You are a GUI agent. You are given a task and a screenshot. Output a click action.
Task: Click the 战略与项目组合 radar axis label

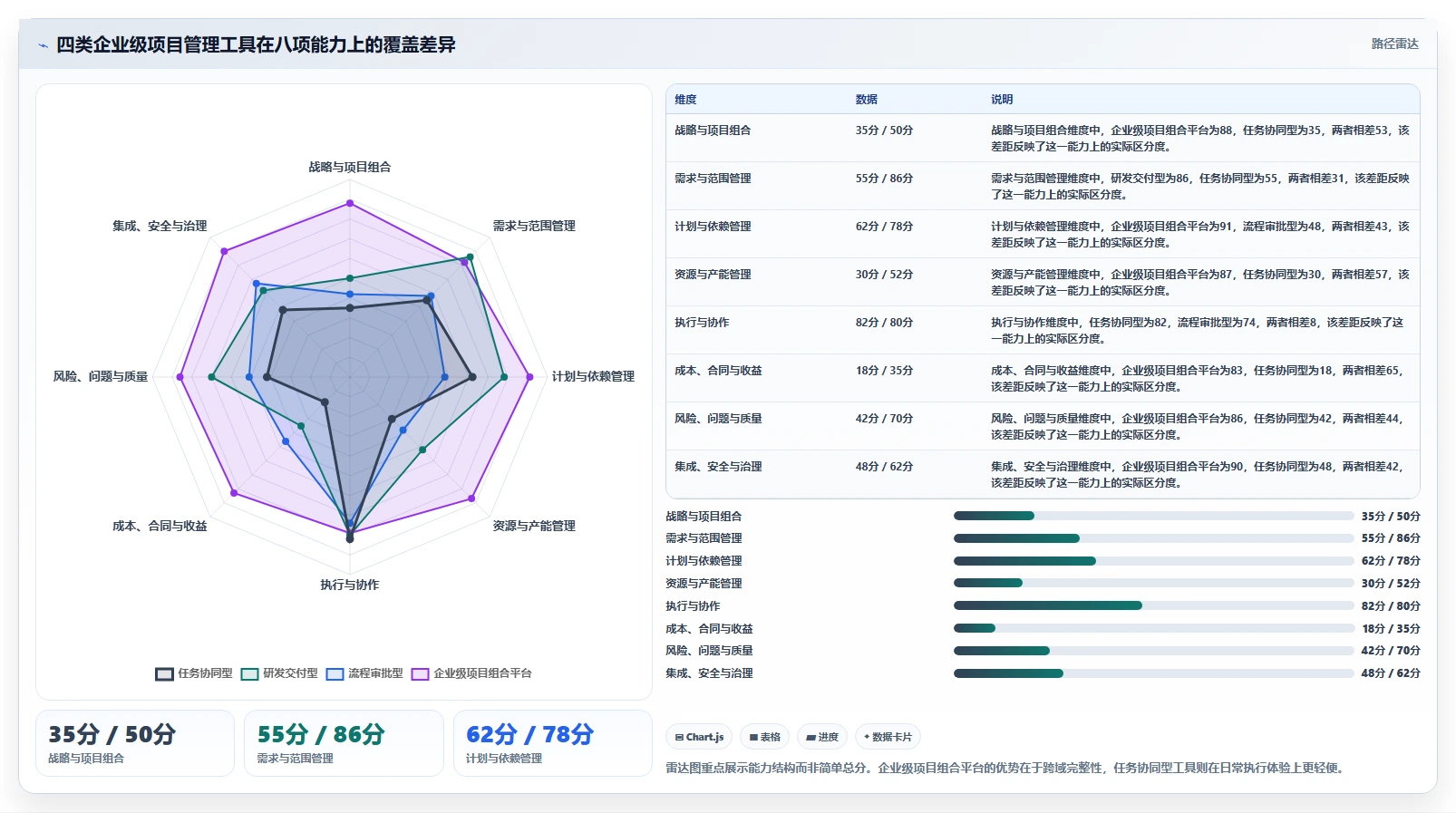pyautogui.click(x=350, y=167)
